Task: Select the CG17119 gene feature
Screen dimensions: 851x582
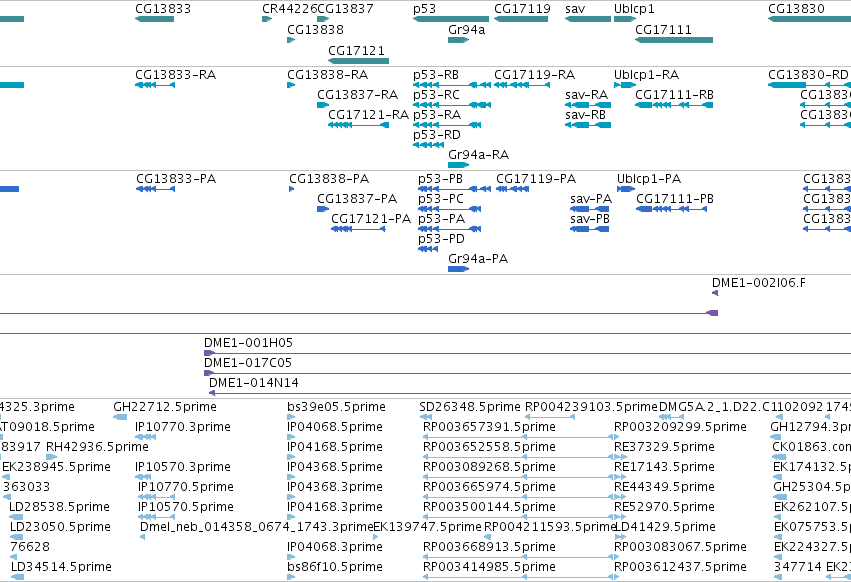Action: tap(521, 19)
